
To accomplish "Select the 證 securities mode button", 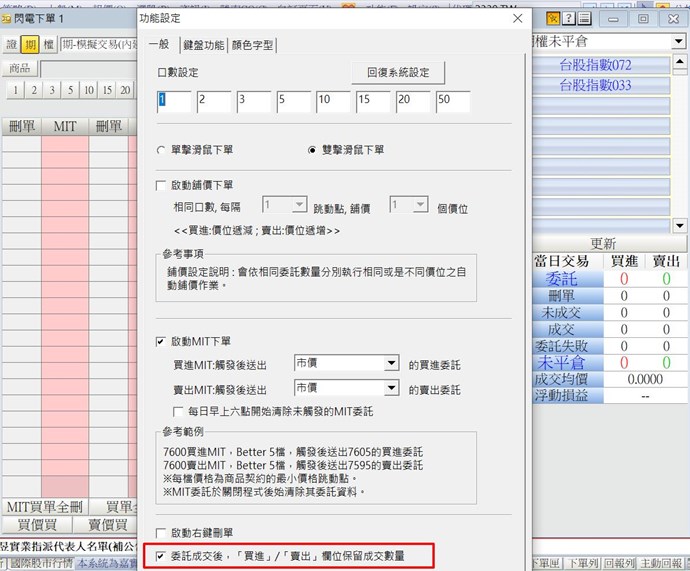I will 12,45.
